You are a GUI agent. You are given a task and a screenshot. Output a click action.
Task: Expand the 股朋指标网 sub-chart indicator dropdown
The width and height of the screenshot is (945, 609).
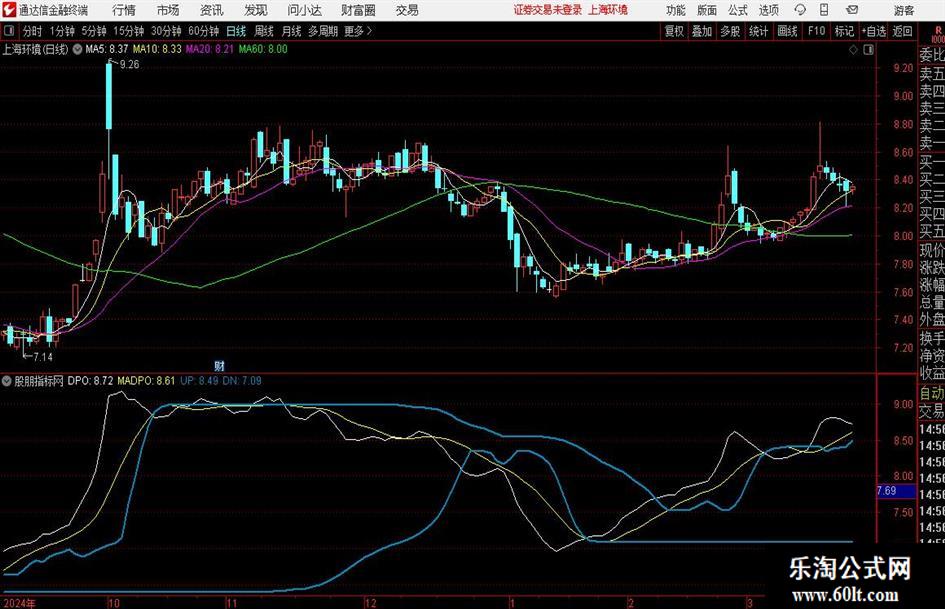(x=7, y=380)
